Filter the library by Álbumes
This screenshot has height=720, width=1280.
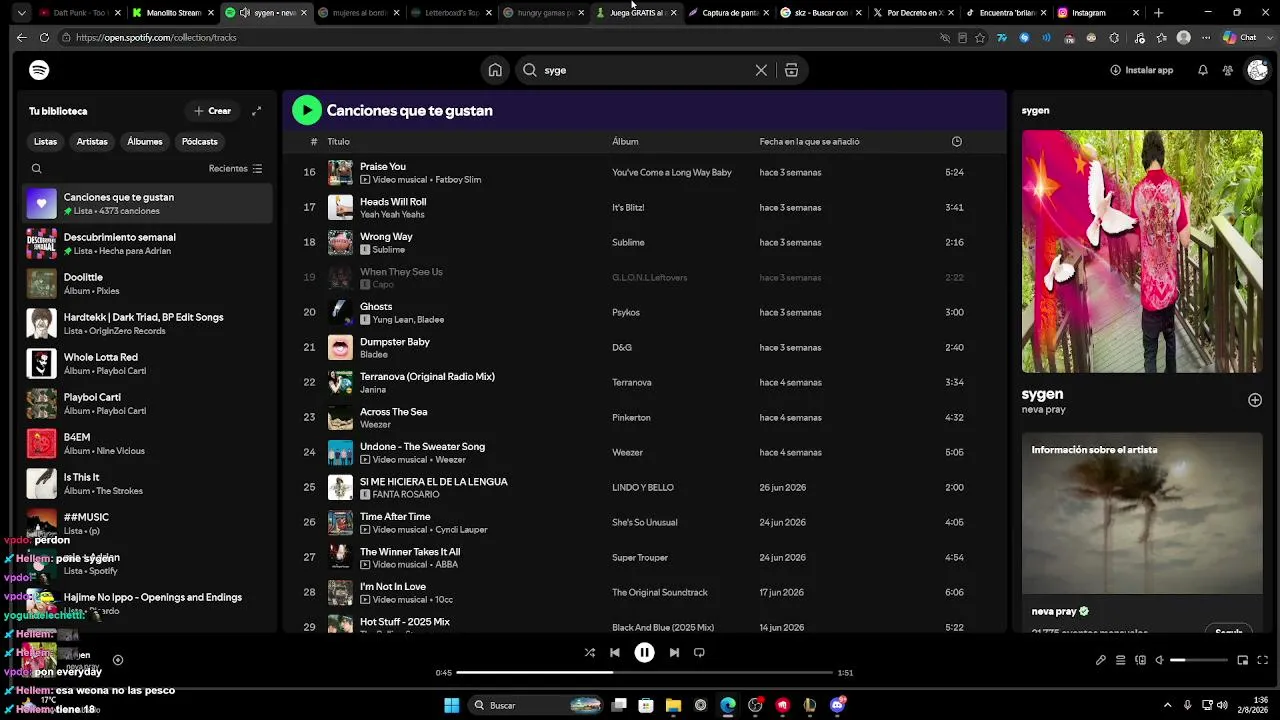pyautogui.click(x=145, y=142)
